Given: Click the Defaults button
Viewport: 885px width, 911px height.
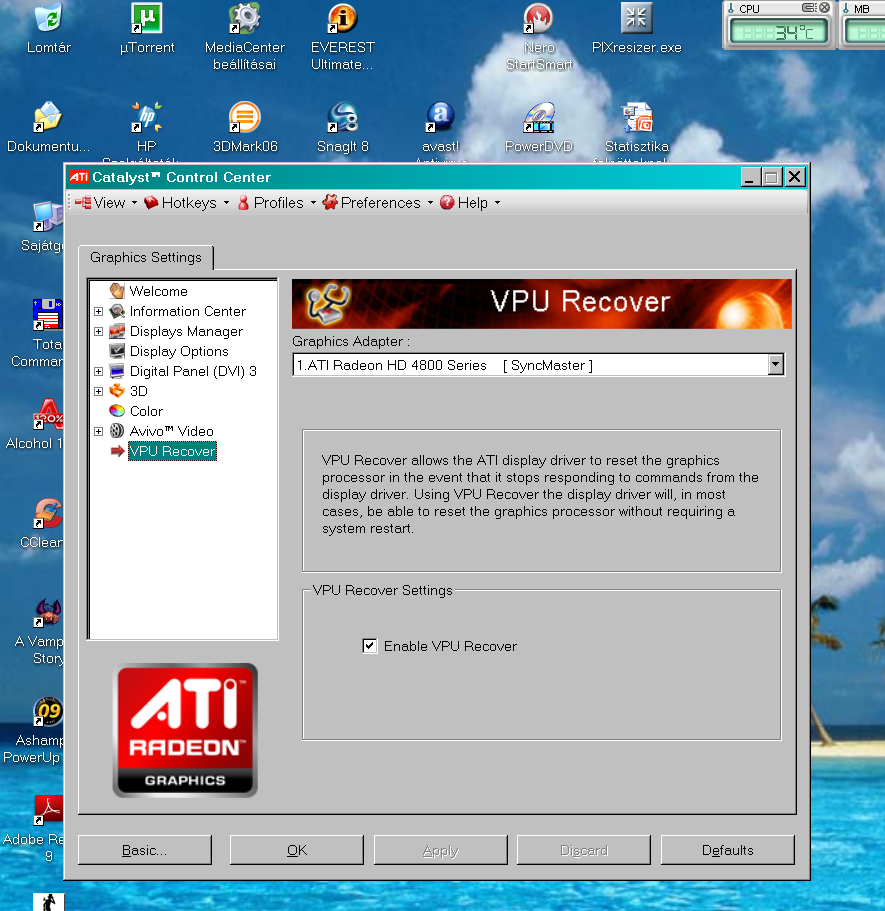Looking at the screenshot, I should click(x=728, y=850).
